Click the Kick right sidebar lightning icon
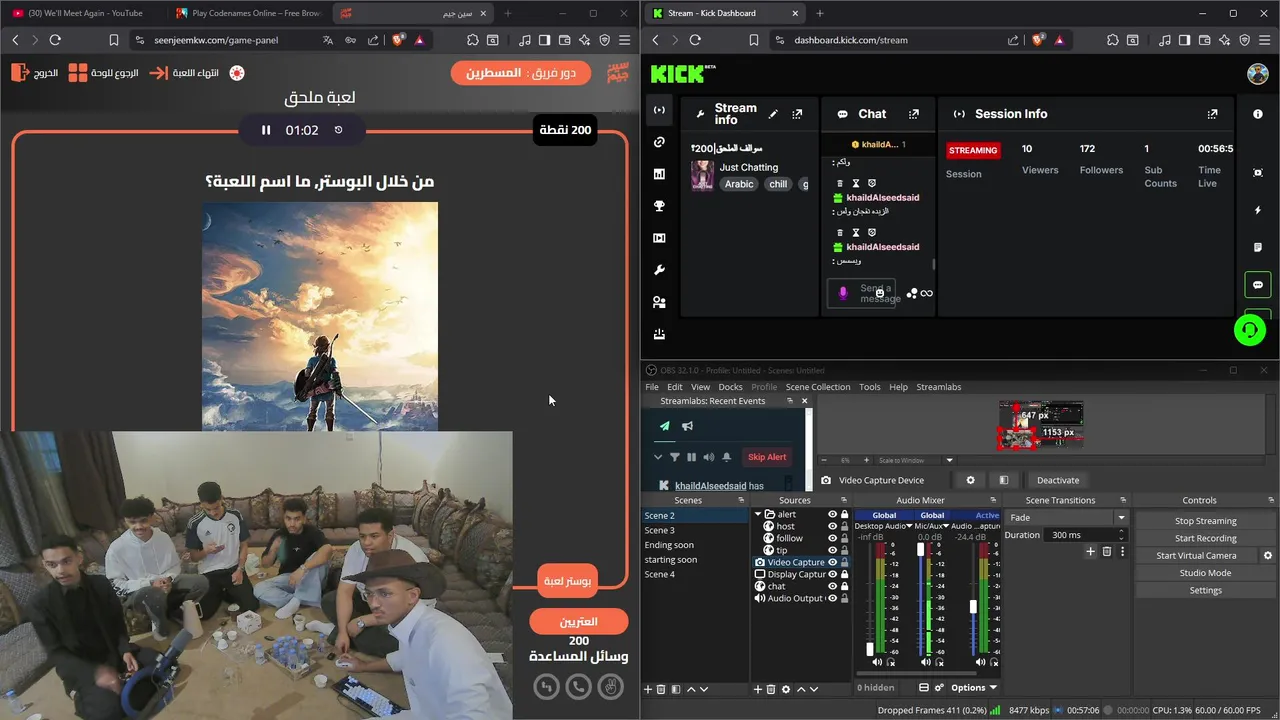This screenshot has height=720, width=1280. pos(1258,211)
